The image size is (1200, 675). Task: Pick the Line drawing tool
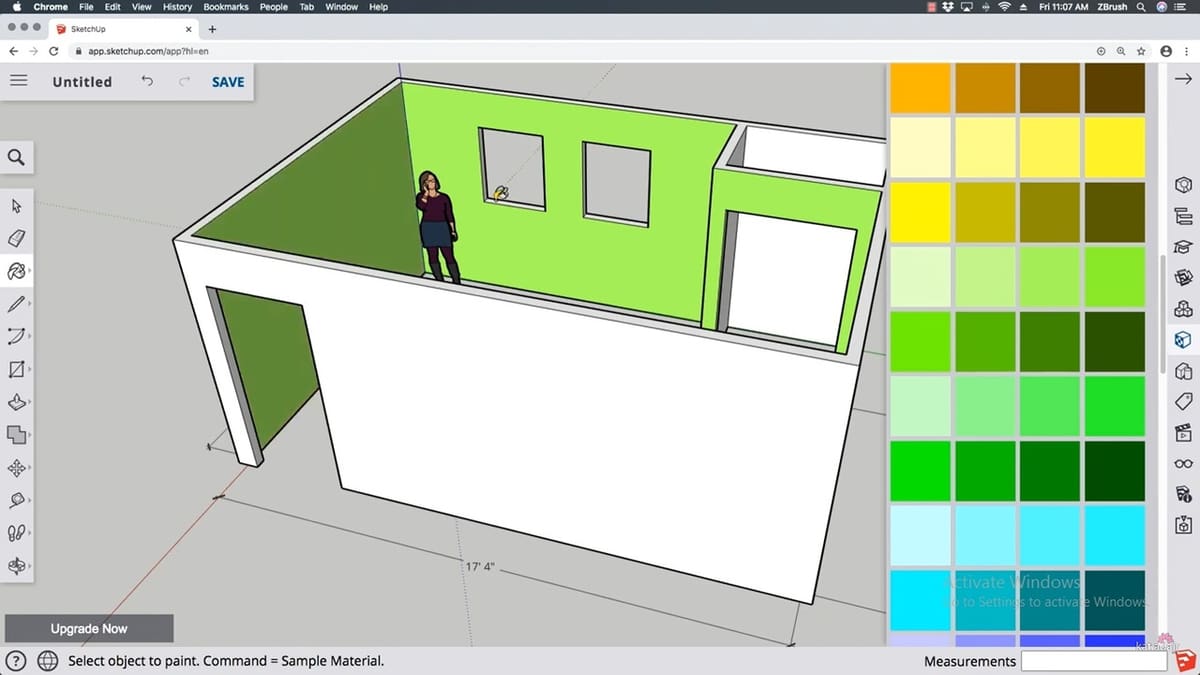click(x=15, y=304)
